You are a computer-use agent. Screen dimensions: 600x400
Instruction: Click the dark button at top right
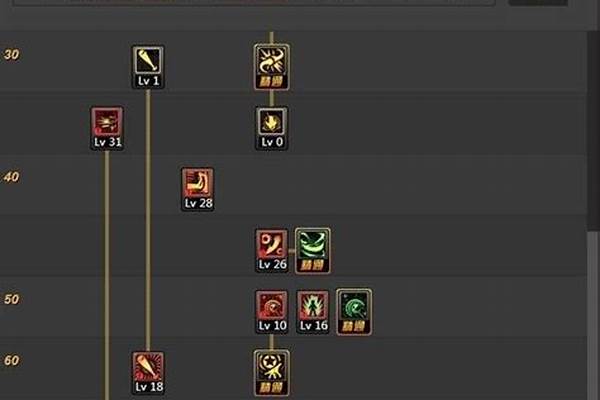[x=538, y=3]
